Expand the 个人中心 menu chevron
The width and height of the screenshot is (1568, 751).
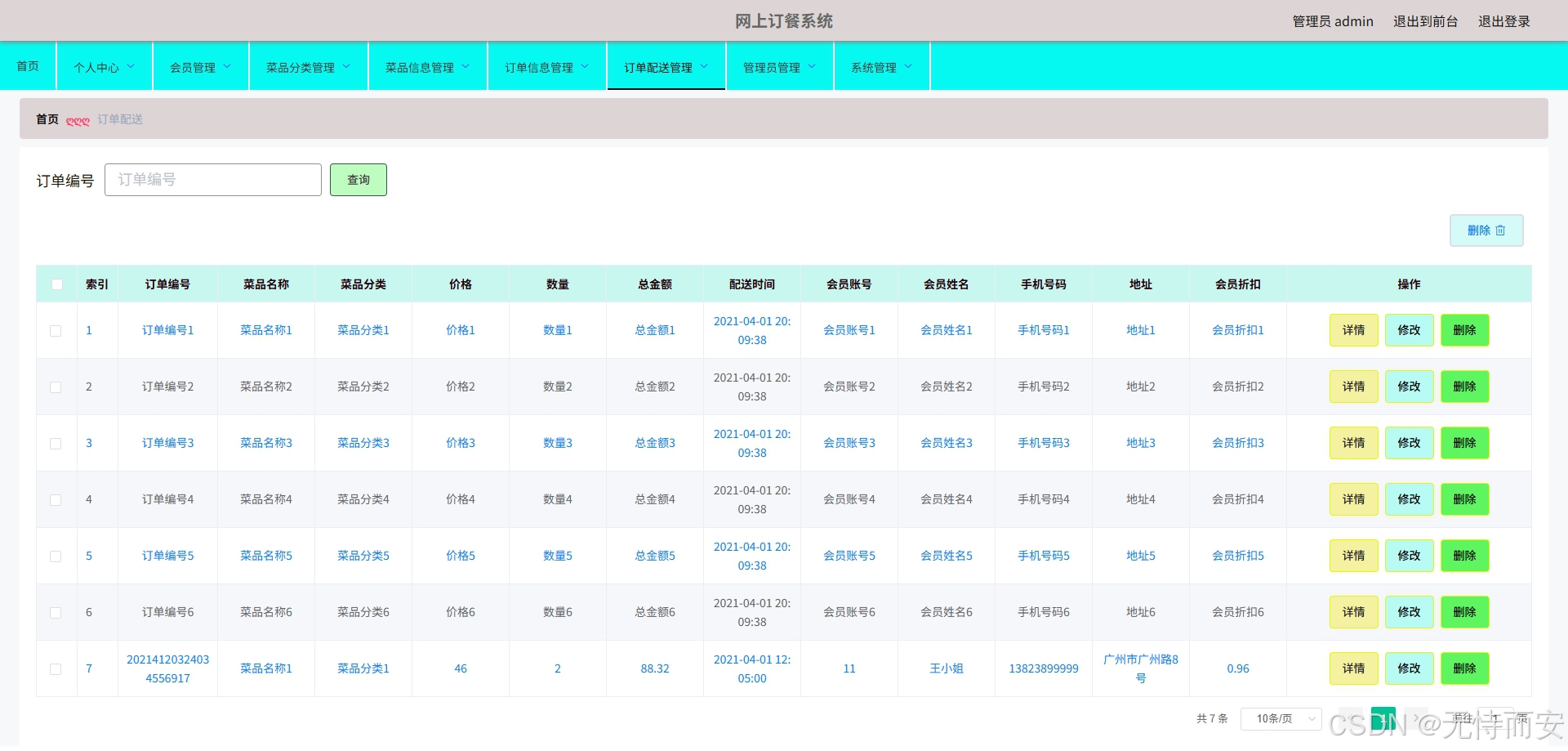coord(131,67)
